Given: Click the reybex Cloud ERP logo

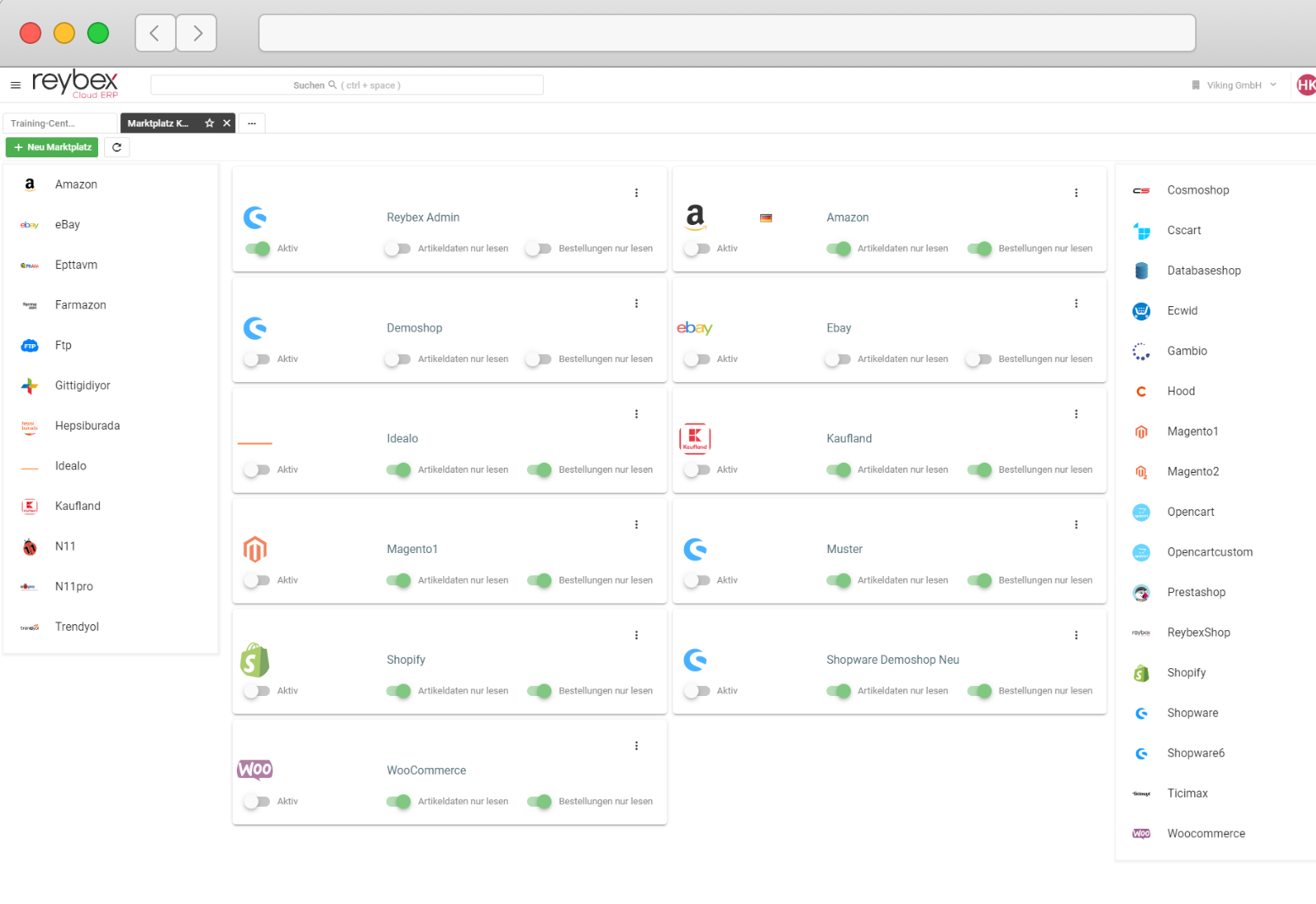Looking at the screenshot, I should [x=75, y=84].
